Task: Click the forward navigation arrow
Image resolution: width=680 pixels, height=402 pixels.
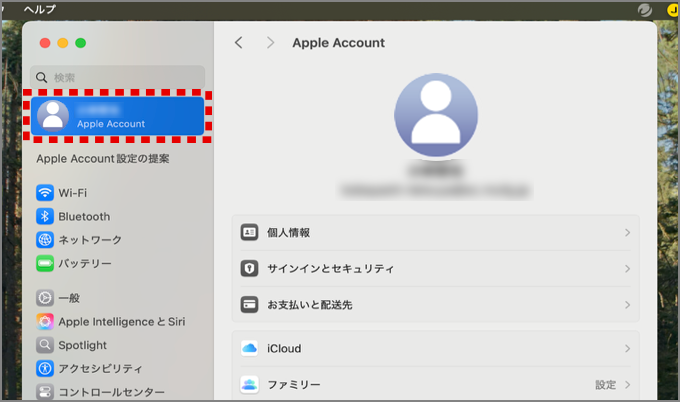Action: [x=270, y=43]
